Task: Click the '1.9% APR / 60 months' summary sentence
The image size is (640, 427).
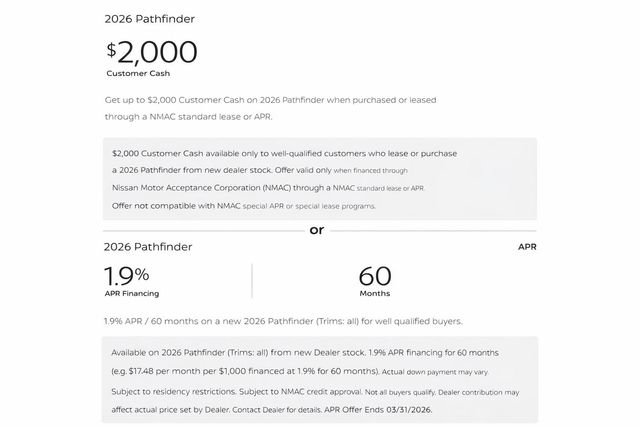Action: (283, 321)
